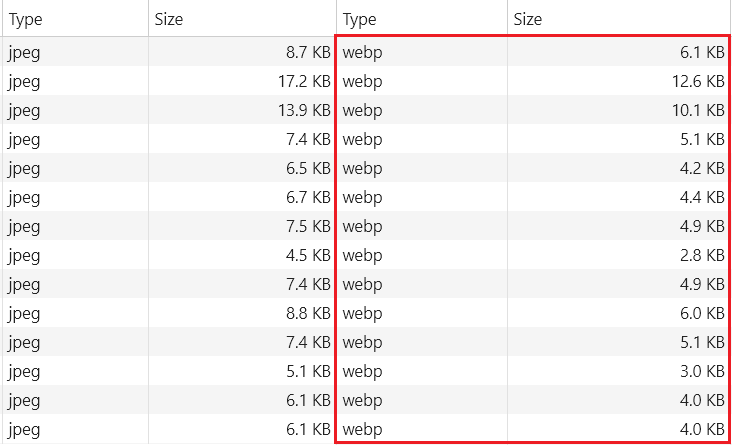
Task: Click the 8.8 KB jpeg size cell
Action: click(242, 313)
